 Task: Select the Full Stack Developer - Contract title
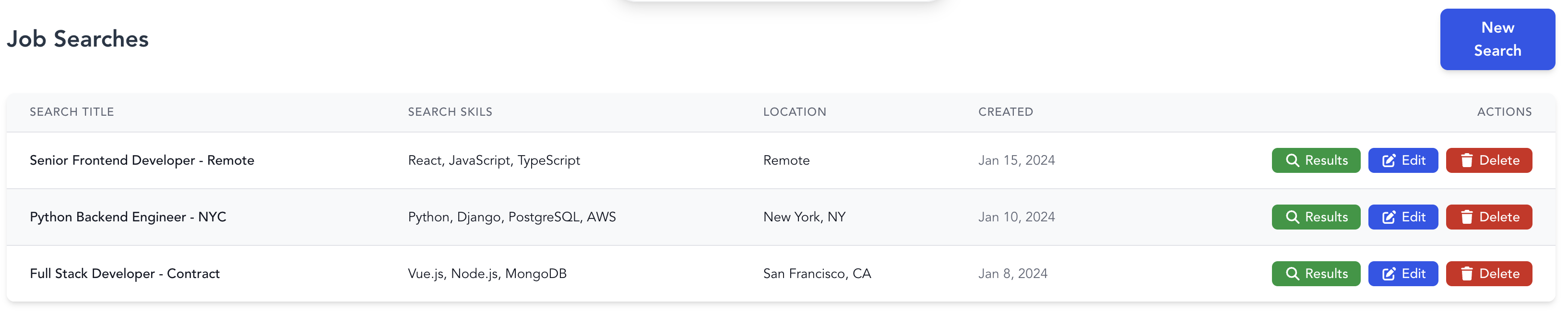125,274
